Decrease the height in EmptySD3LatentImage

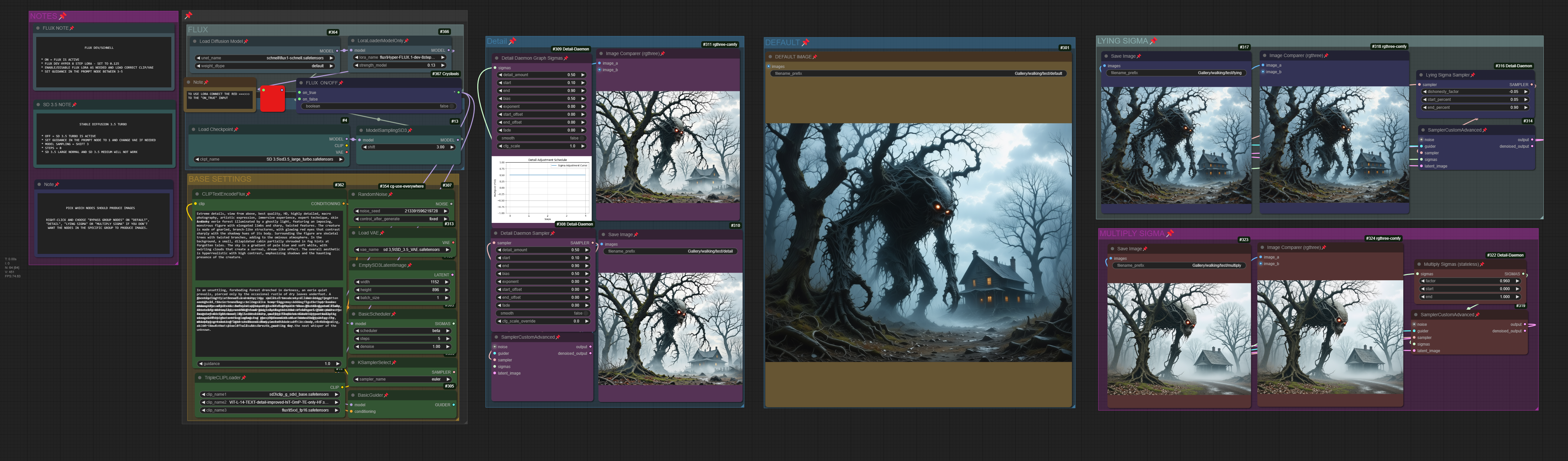pyautogui.click(x=357, y=290)
